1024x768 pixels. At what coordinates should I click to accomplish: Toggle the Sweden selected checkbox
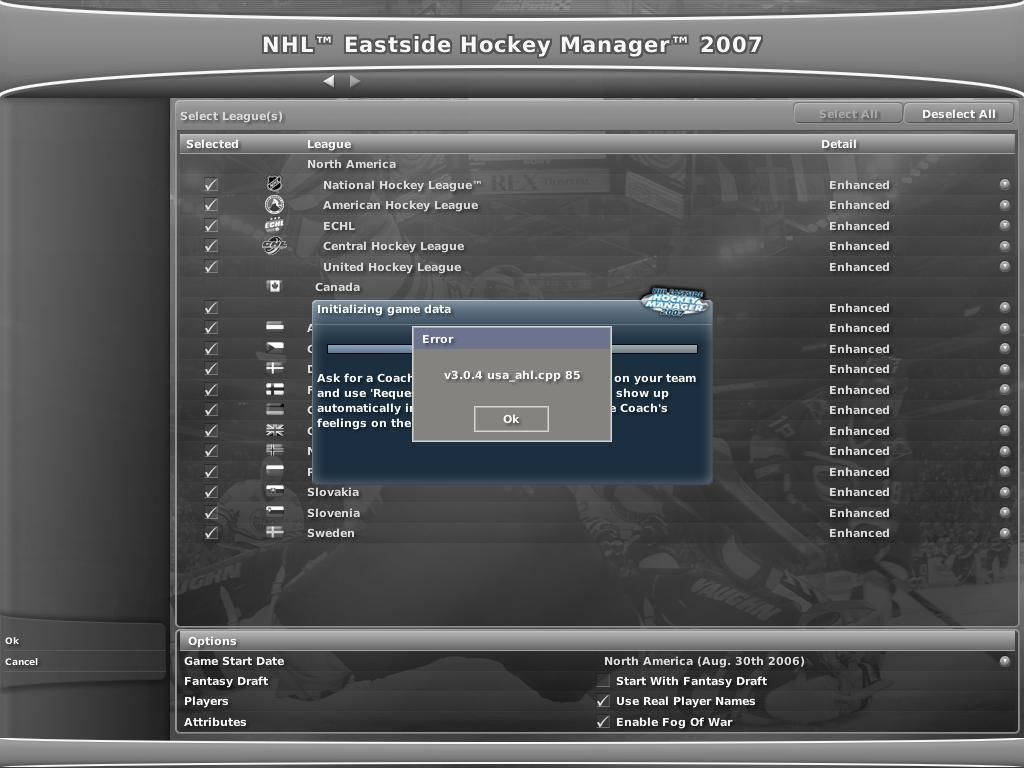[210, 533]
